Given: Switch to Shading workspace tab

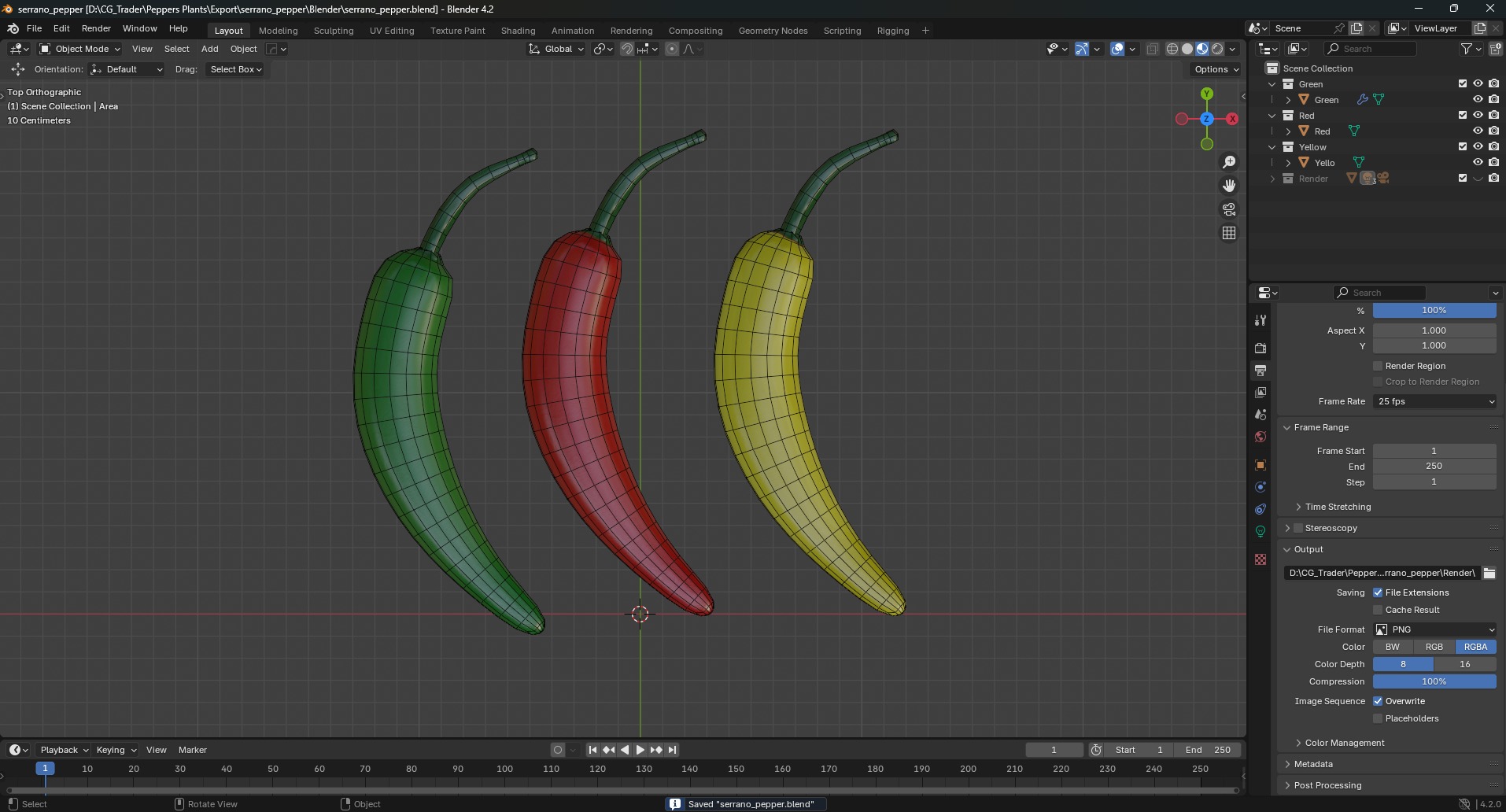Looking at the screenshot, I should (x=518, y=31).
